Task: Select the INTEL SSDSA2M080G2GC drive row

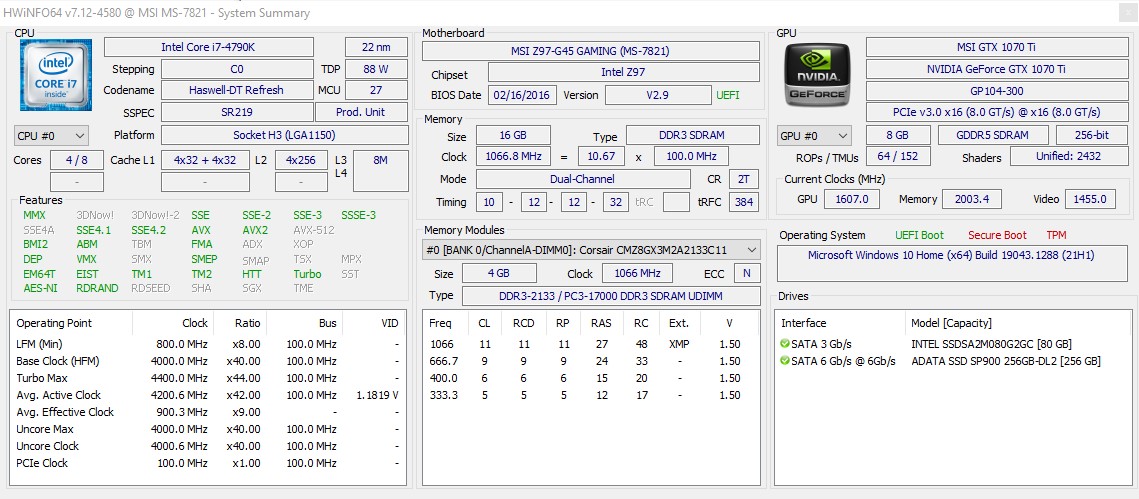Action: pyautogui.click(x=952, y=344)
